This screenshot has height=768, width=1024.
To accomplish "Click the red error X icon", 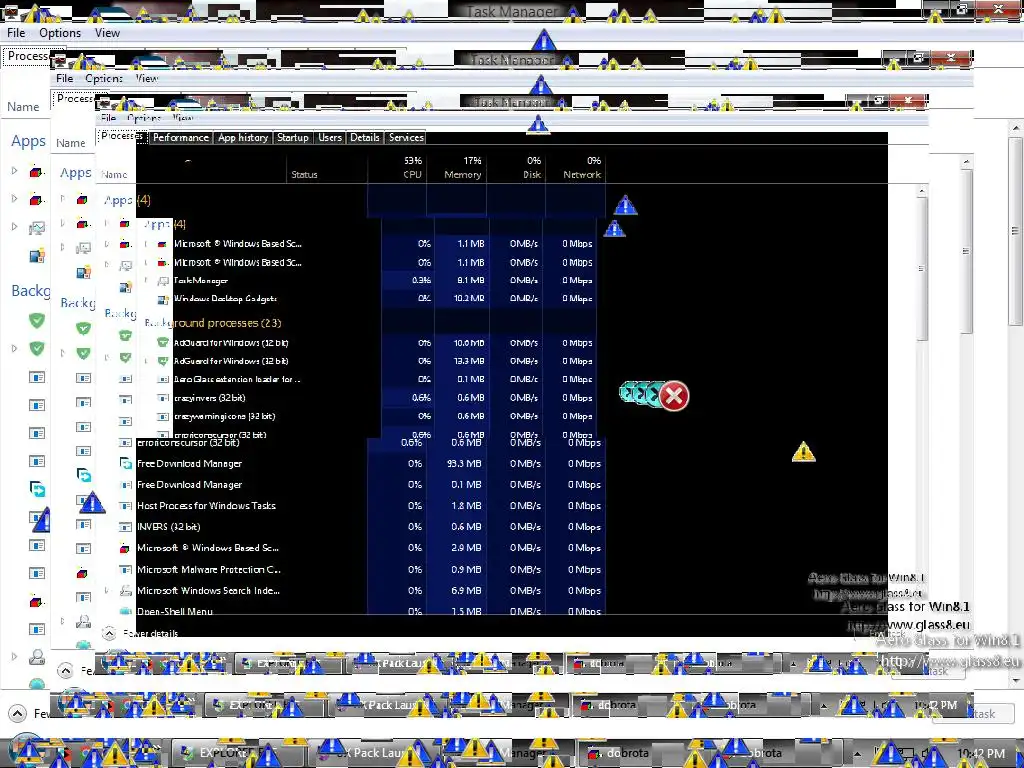I will click(x=673, y=396).
